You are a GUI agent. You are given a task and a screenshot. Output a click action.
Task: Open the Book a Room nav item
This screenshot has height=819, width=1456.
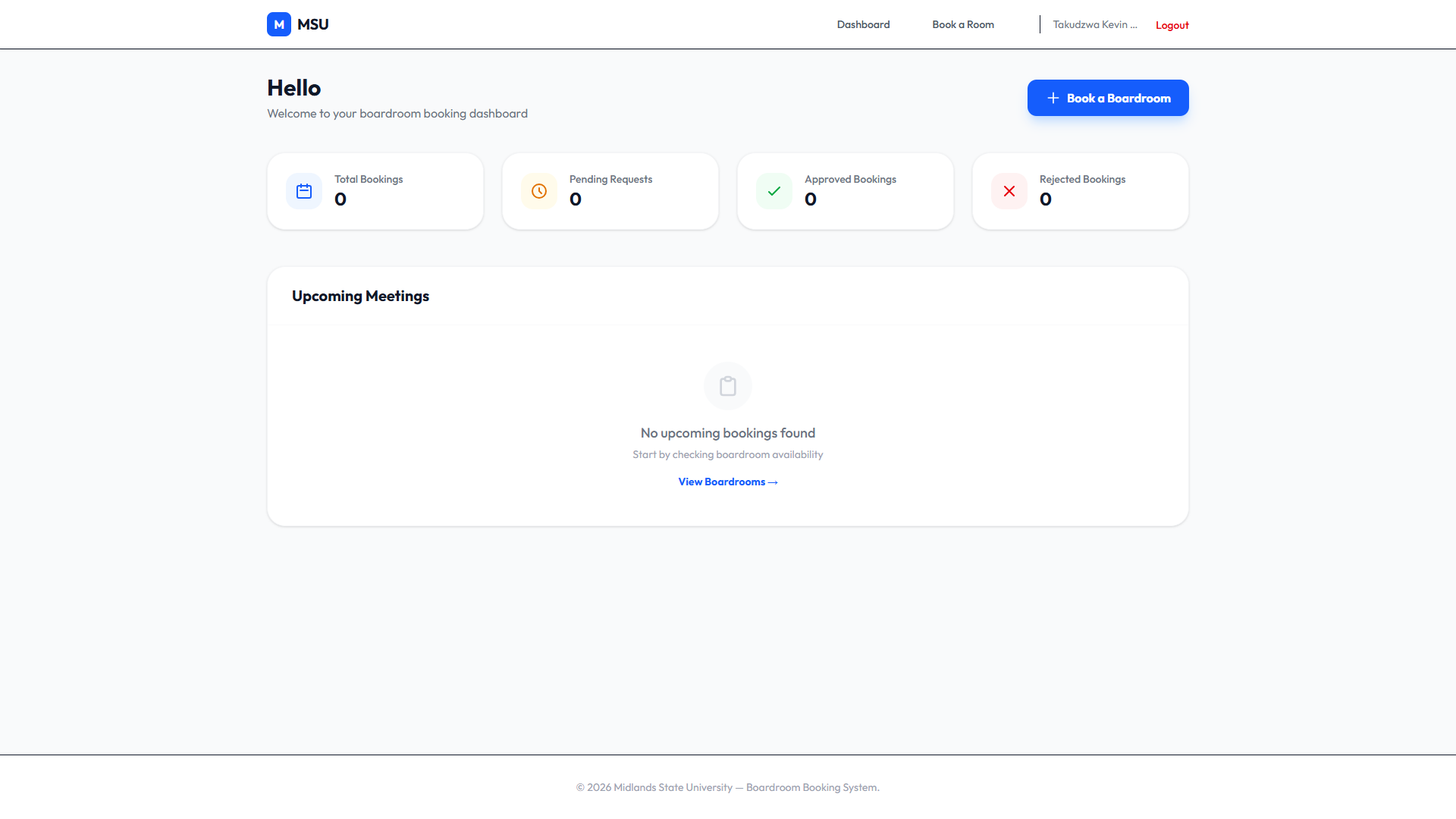963,24
